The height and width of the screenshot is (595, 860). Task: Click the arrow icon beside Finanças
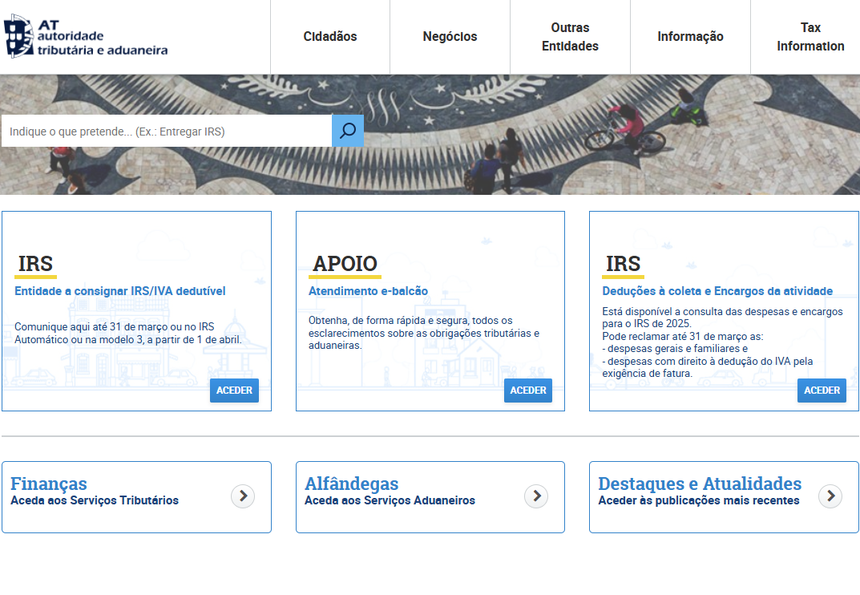click(240, 496)
